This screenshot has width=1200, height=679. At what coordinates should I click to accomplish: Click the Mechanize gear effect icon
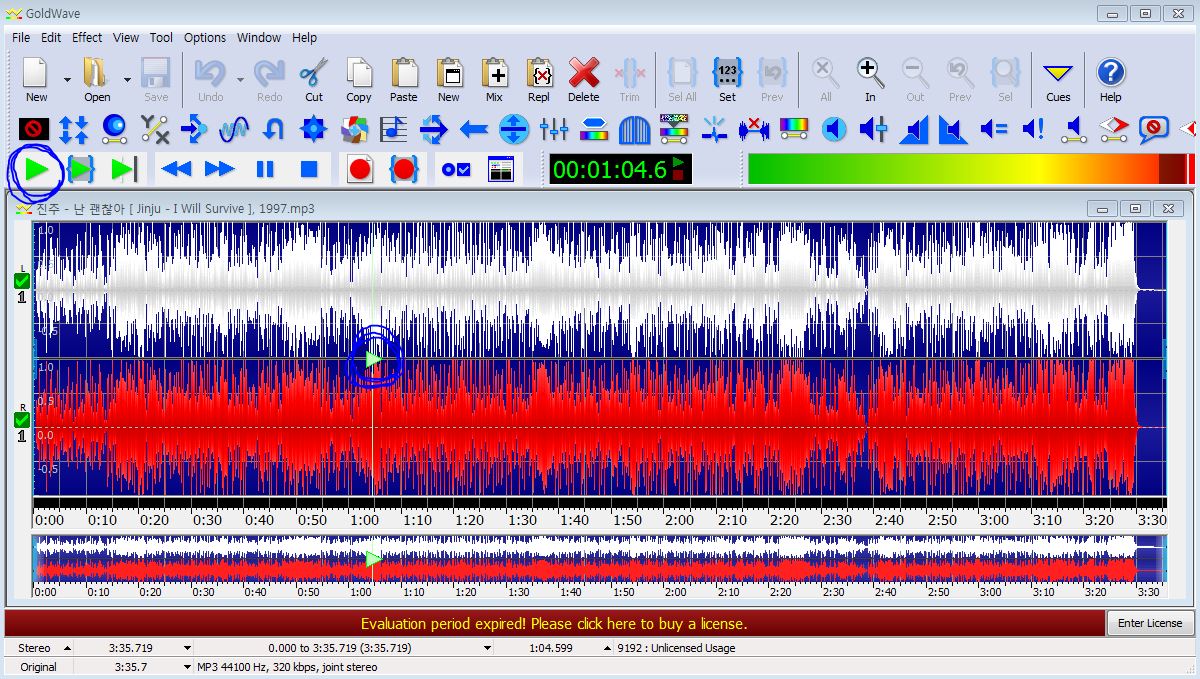pyautogui.click(x=314, y=129)
